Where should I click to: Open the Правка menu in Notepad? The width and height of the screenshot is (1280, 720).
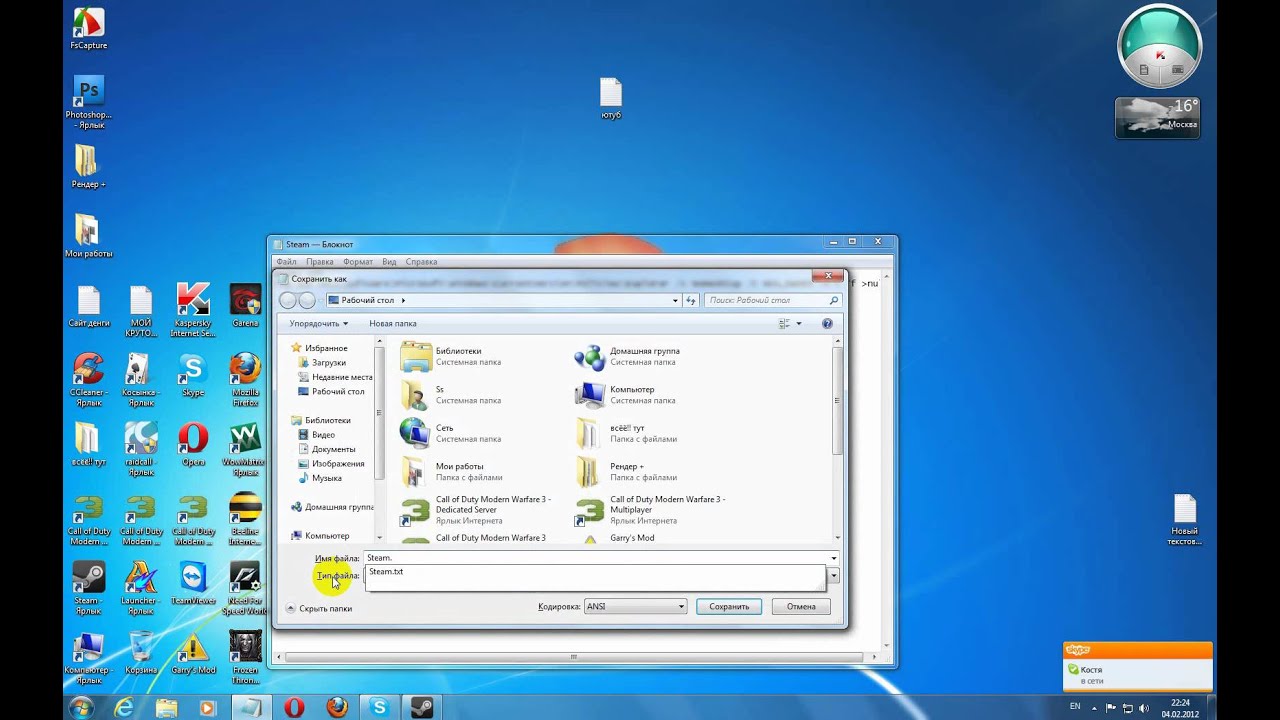click(320, 262)
